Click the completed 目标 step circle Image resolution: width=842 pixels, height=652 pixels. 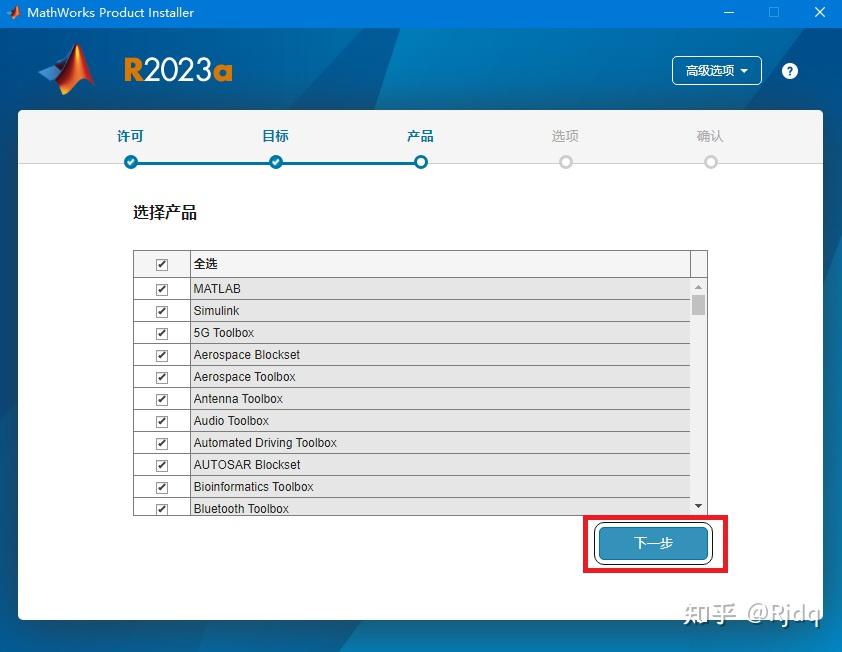pos(275,161)
